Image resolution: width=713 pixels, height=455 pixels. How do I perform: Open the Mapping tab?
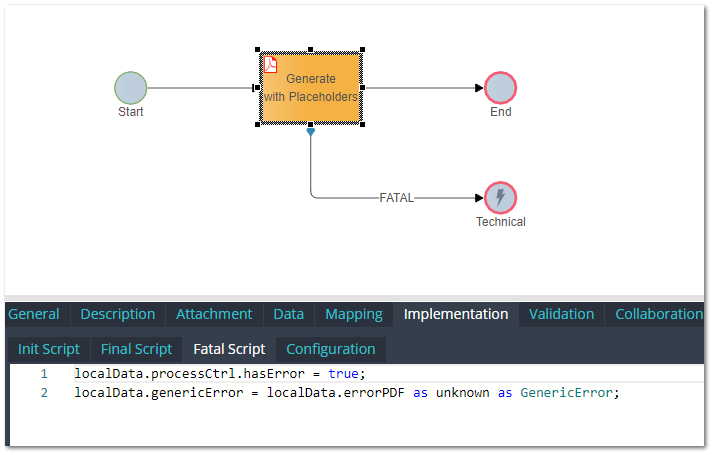pos(354,314)
